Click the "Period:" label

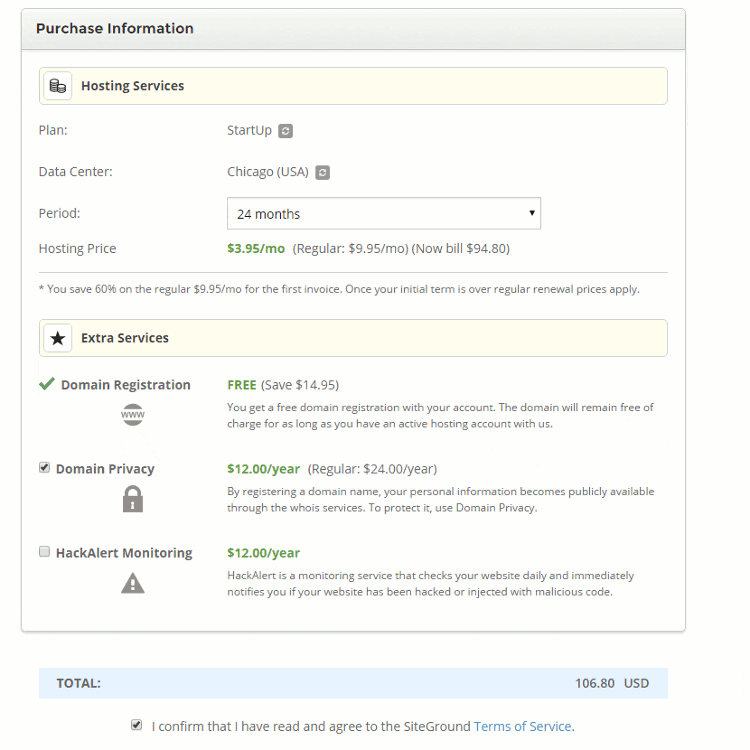[59, 213]
